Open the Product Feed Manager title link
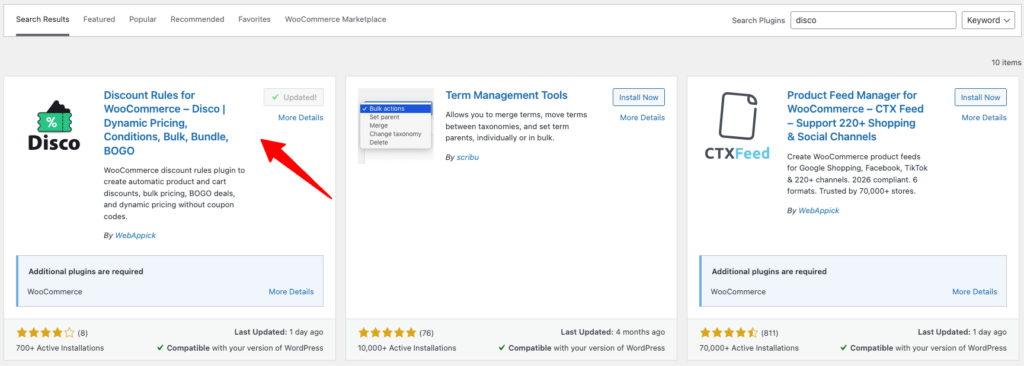 (x=856, y=116)
